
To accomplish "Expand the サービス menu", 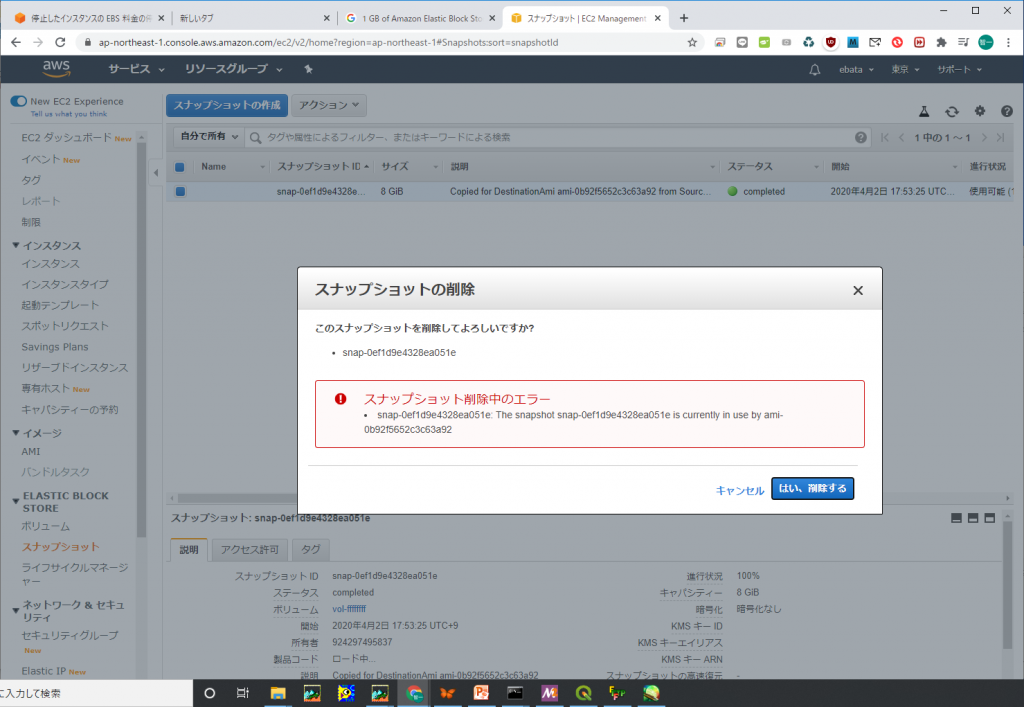I will [x=137, y=69].
